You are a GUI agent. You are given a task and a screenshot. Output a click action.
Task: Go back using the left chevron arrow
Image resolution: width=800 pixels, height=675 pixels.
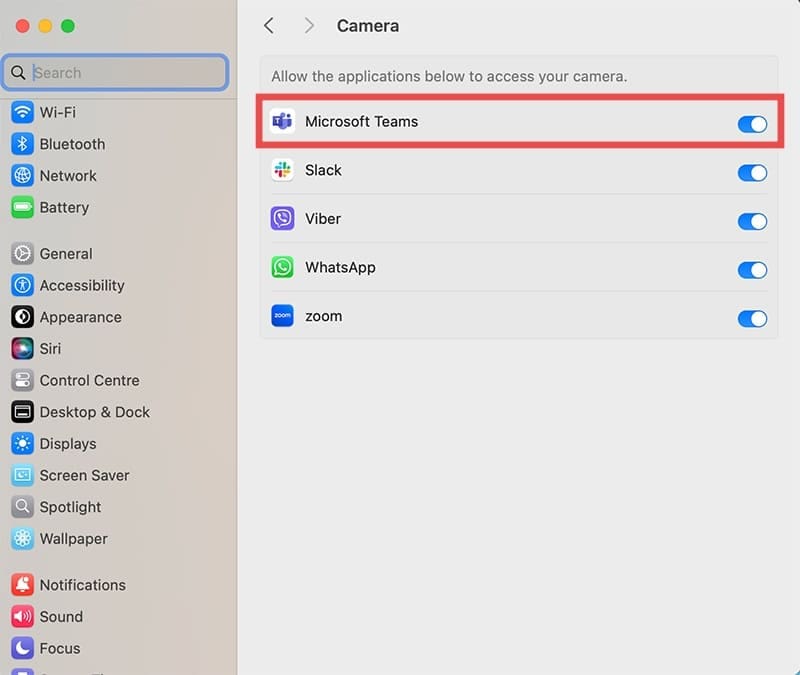tap(268, 25)
